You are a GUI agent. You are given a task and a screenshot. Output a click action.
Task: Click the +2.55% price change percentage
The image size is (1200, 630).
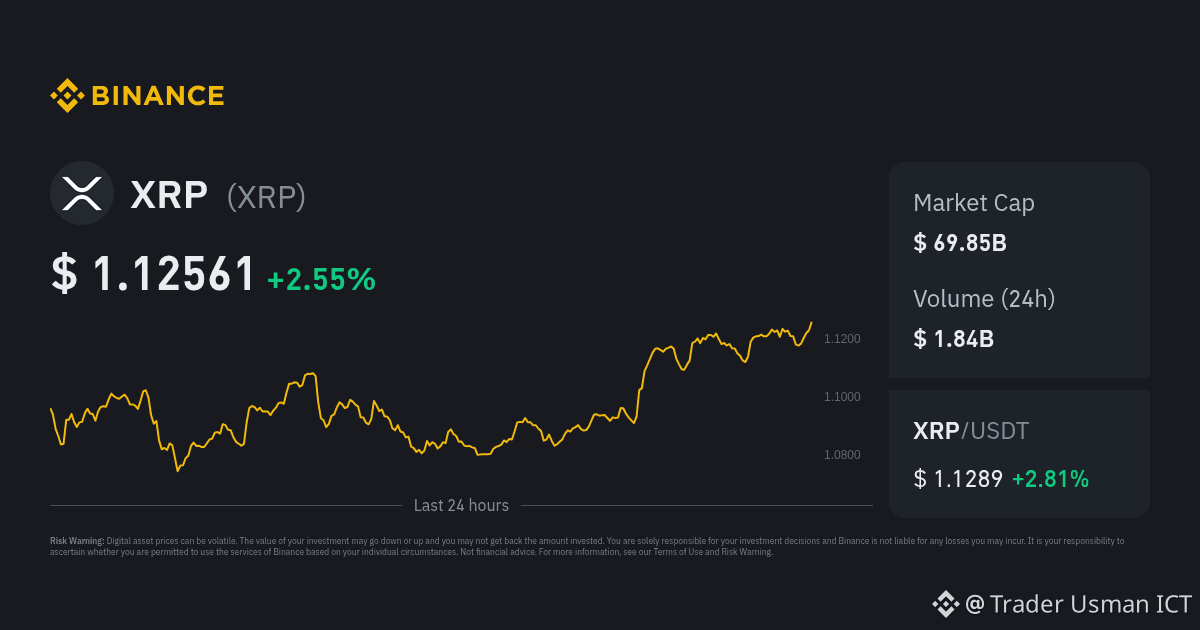(321, 279)
